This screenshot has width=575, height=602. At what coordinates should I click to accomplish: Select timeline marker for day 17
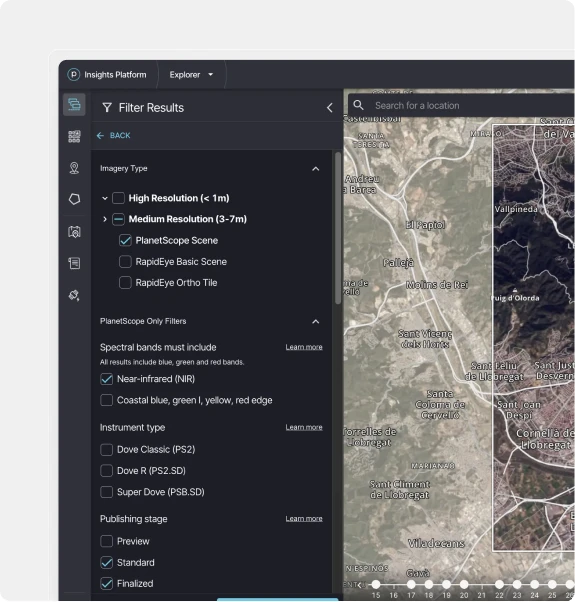click(411, 584)
